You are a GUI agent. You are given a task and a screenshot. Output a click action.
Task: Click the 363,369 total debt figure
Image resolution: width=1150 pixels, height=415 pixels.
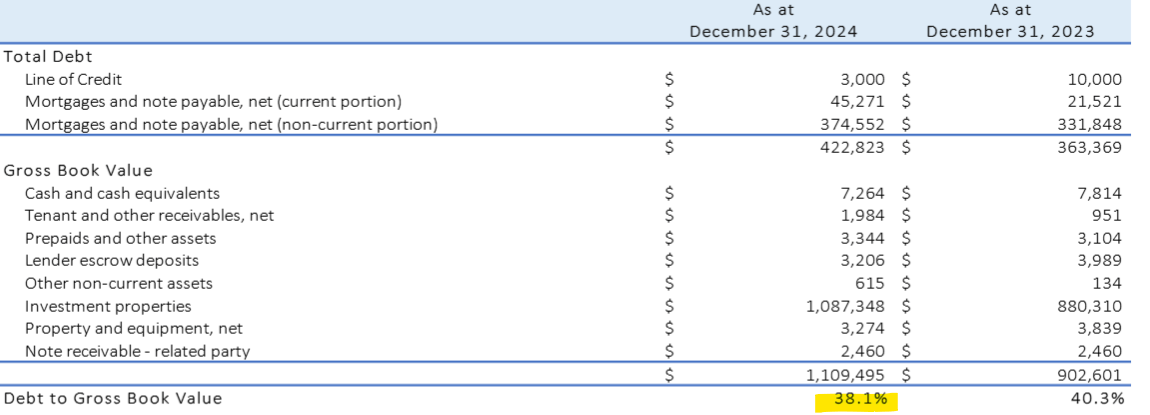[x=1090, y=148]
